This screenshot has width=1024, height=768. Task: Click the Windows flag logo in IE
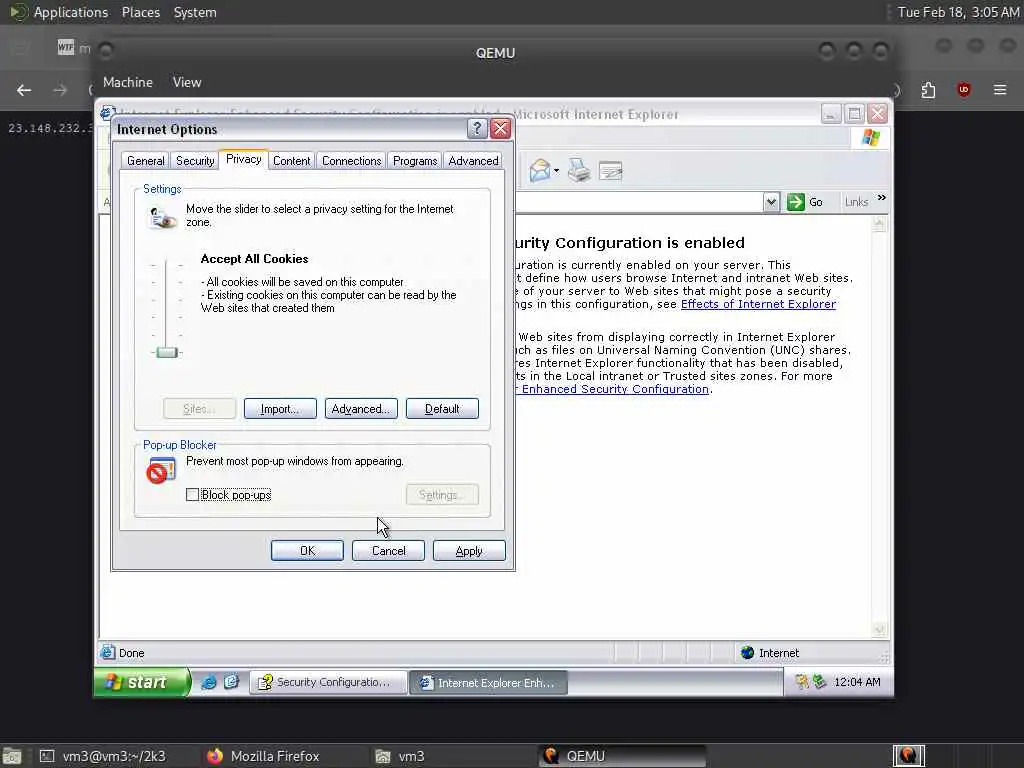click(x=871, y=138)
